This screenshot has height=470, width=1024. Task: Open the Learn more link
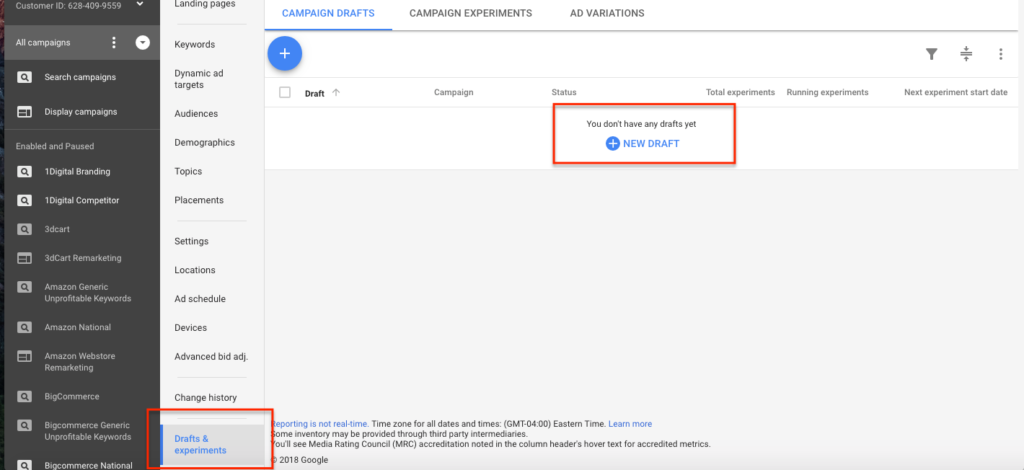tap(630, 424)
